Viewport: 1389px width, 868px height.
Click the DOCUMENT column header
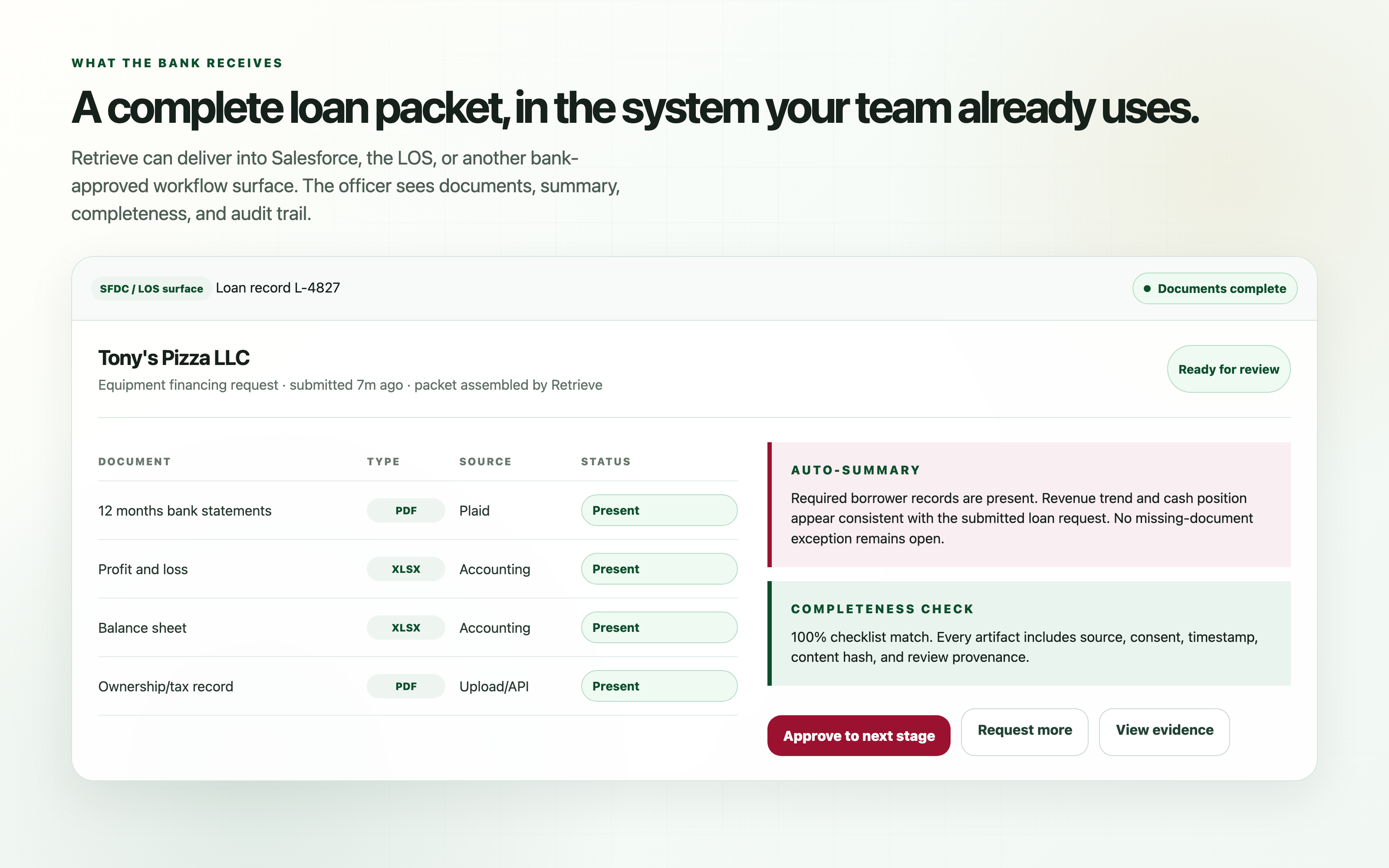[x=134, y=461]
